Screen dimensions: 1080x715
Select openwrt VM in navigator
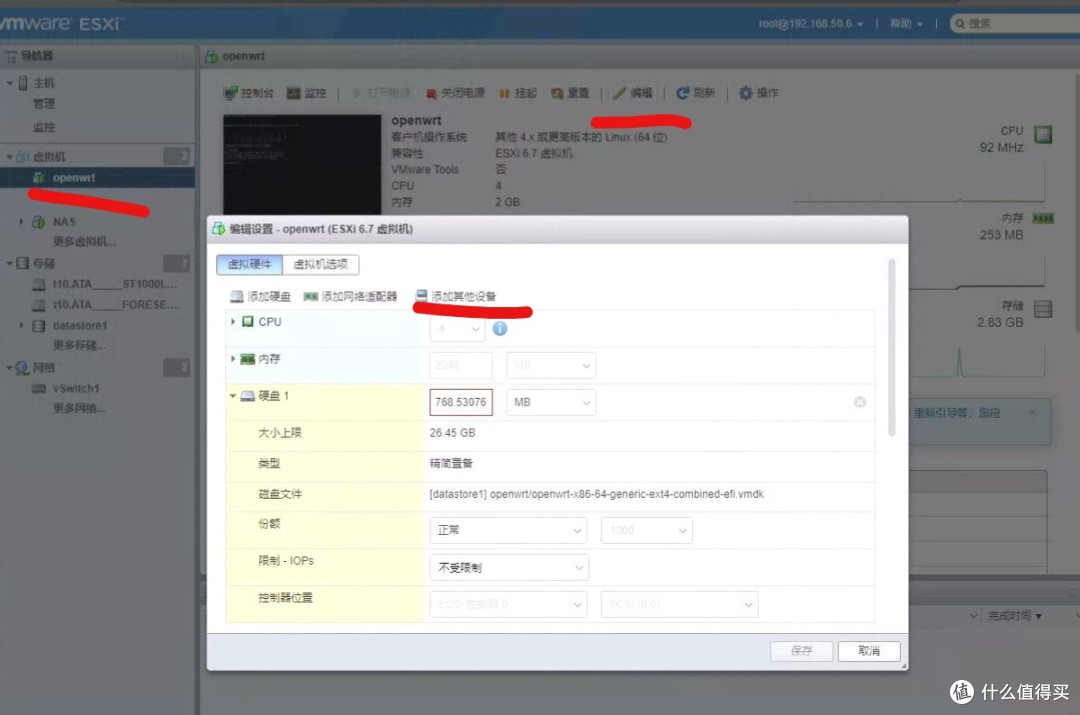(74, 178)
